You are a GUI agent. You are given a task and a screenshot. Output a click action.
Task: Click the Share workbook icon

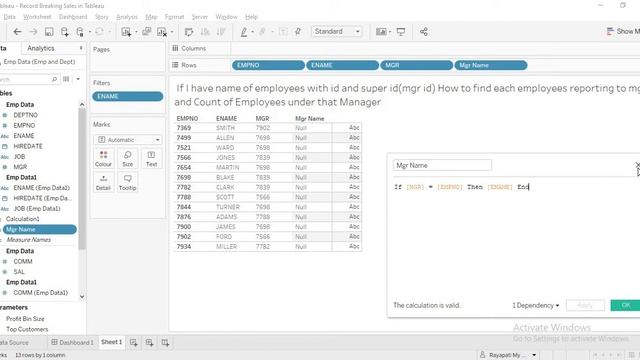[424, 32]
